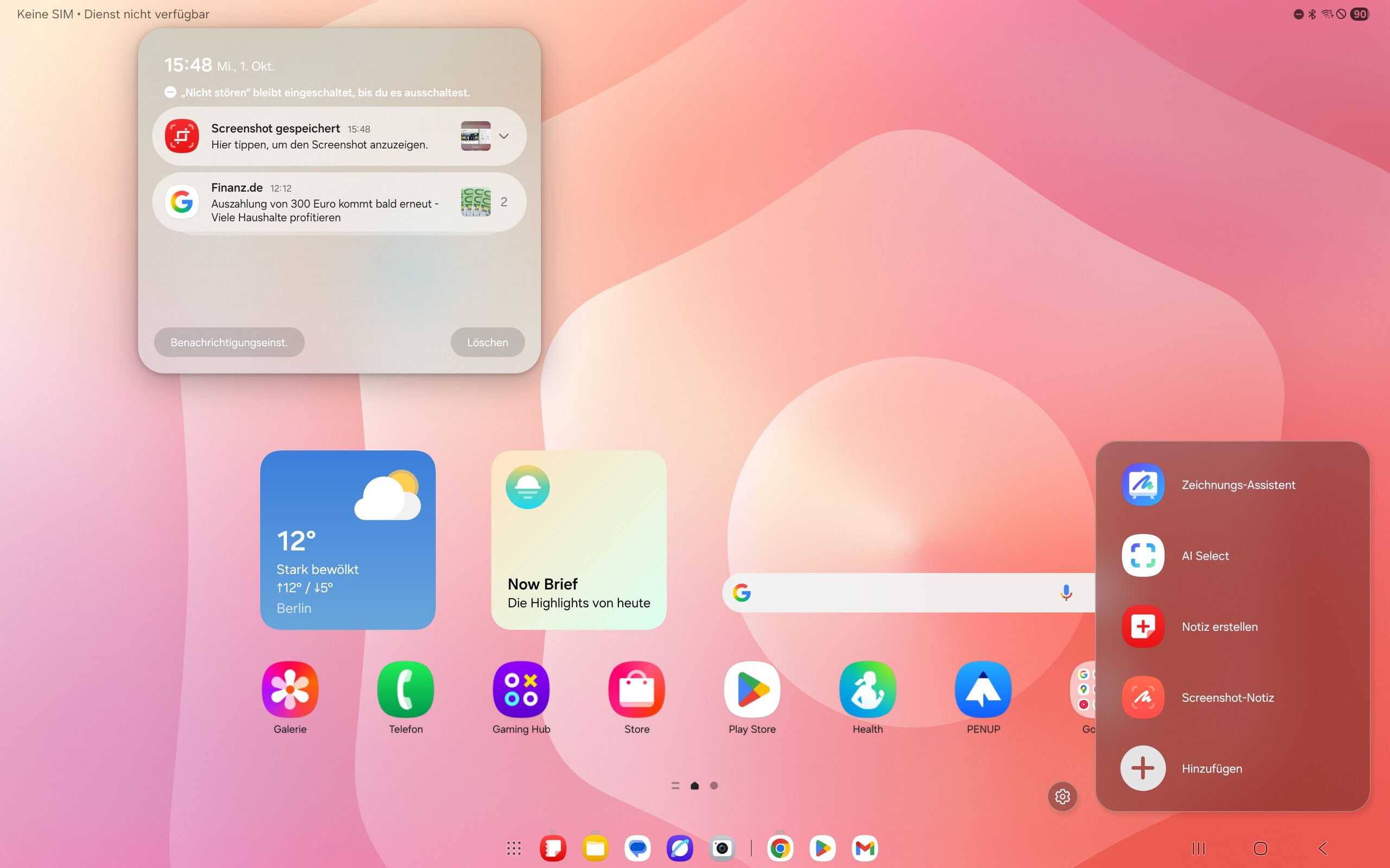Click Google search bar field
Screen dimensions: 1390x868
point(896,592)
